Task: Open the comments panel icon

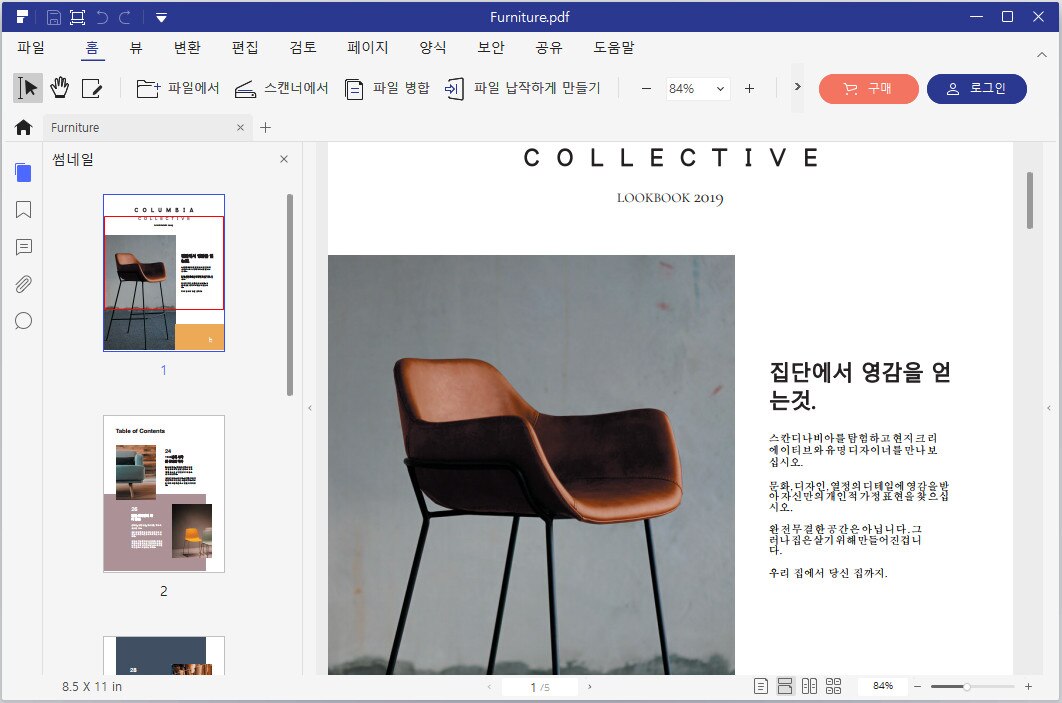Action: coord(23,247)
